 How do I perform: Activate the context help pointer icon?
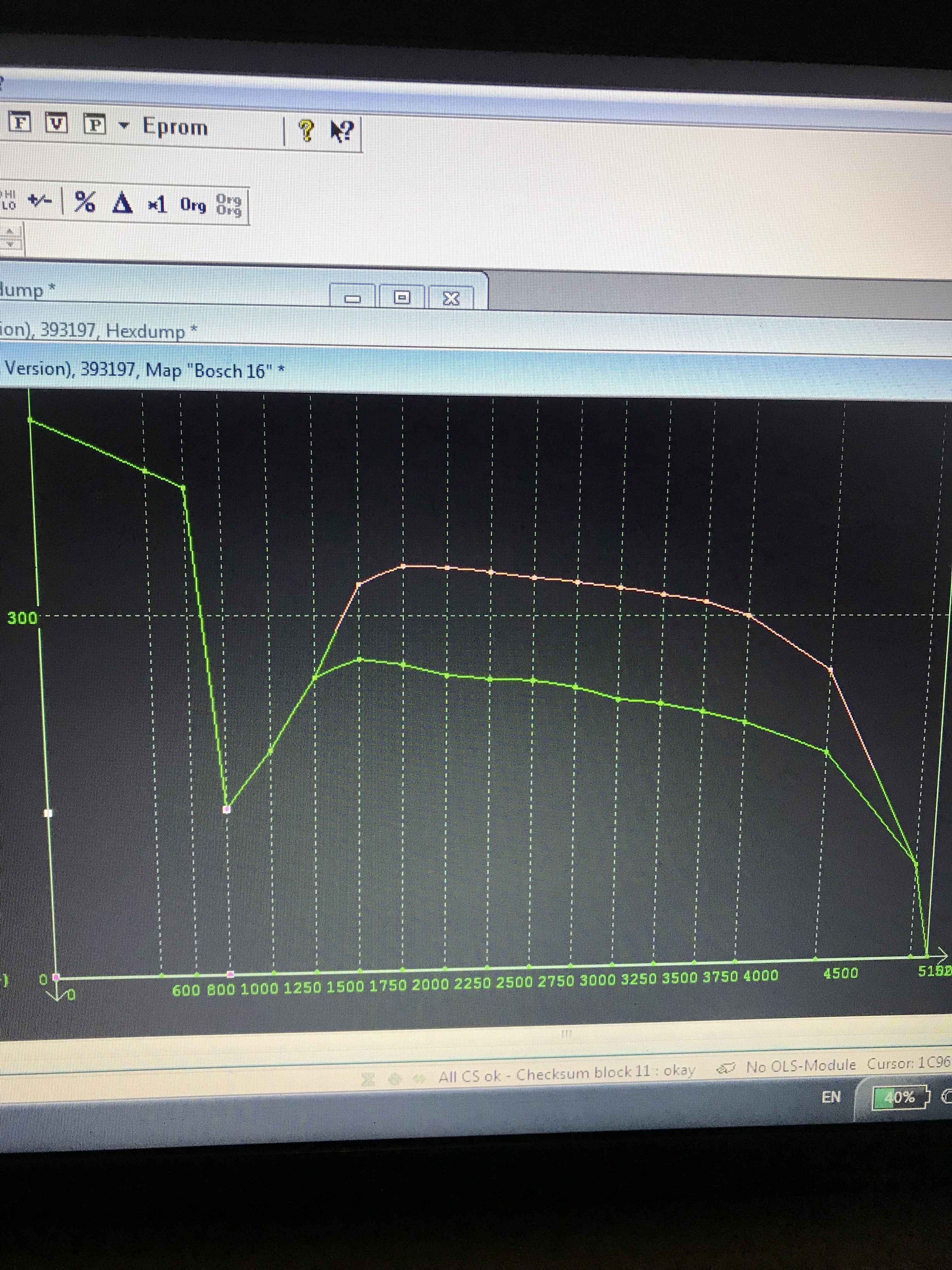pyautogui.click(x=343, y=131)
